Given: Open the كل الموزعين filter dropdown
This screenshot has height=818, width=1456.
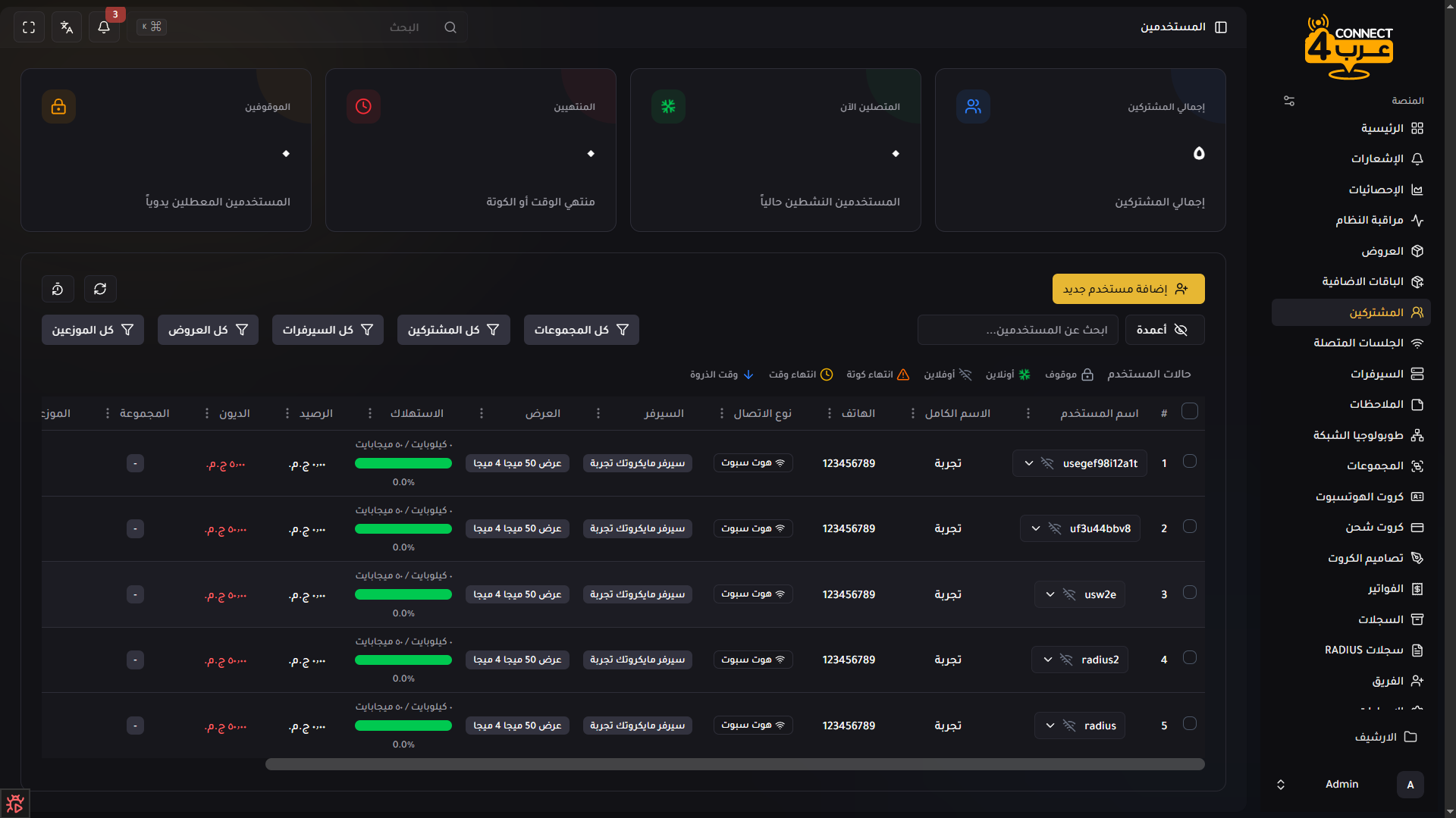Looking at the screenshot, I should pyautogui.click(x=93, y=330).
